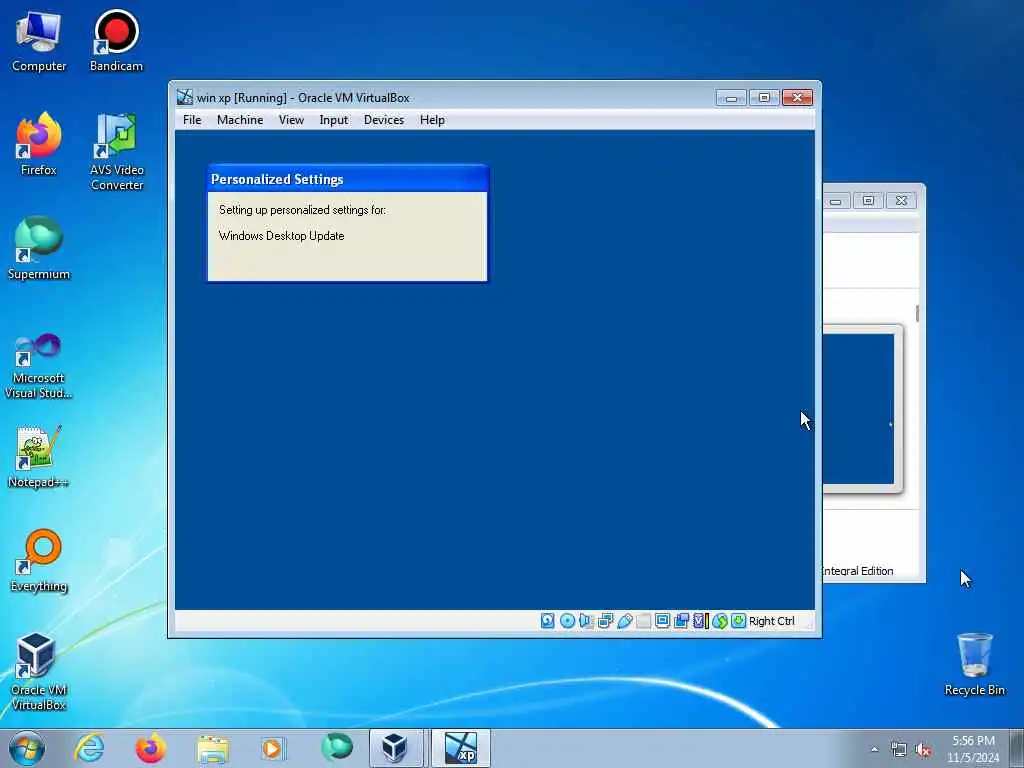The width and height of the screenshot is (1024, 768).
Task: Select the Notepad++ desktop shortcut
Action: (x=39, y=457)
